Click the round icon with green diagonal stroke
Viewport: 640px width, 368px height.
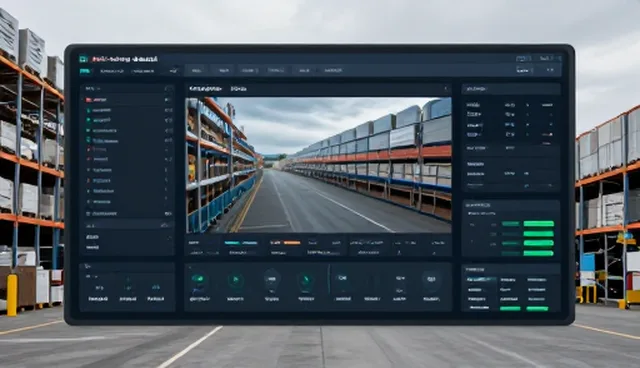coord(306,281)
